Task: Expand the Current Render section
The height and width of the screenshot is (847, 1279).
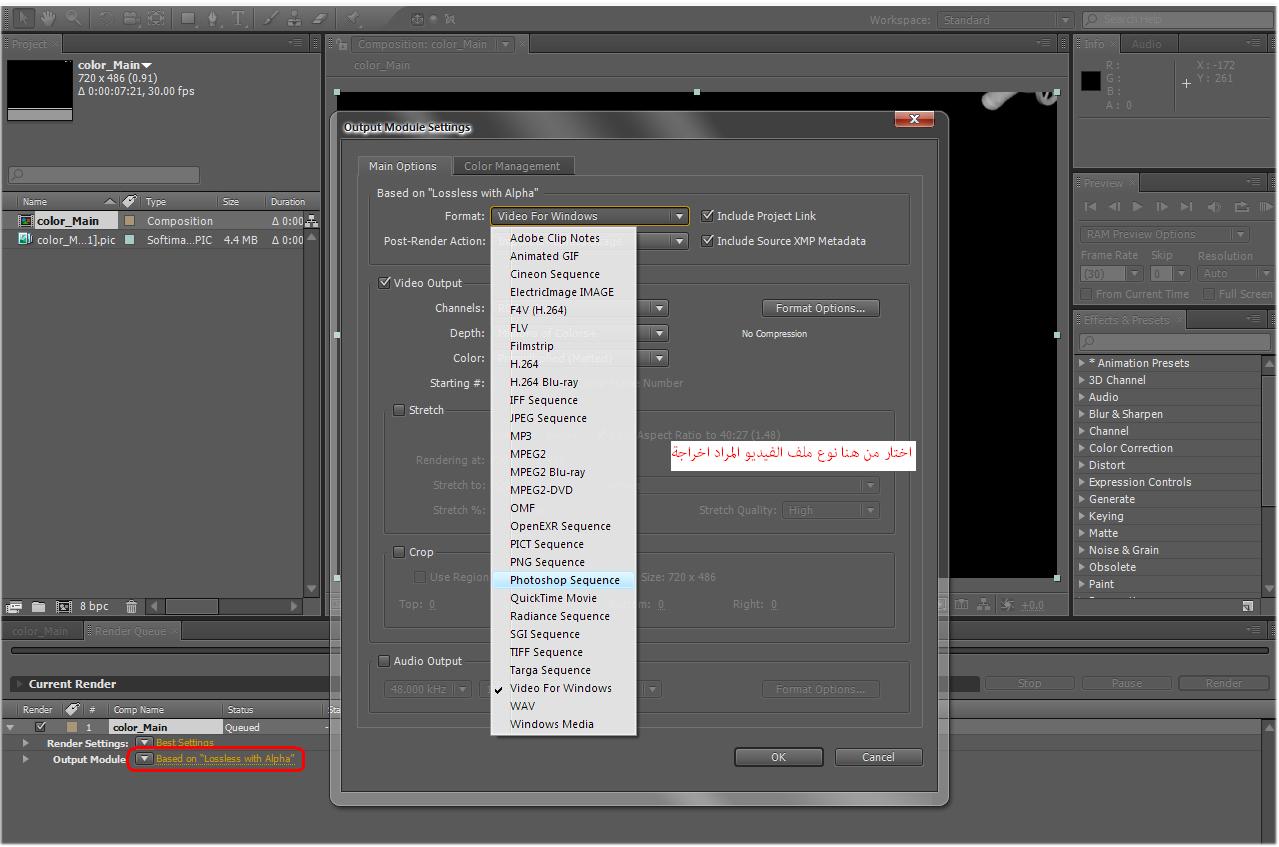Action: point(19,684)
